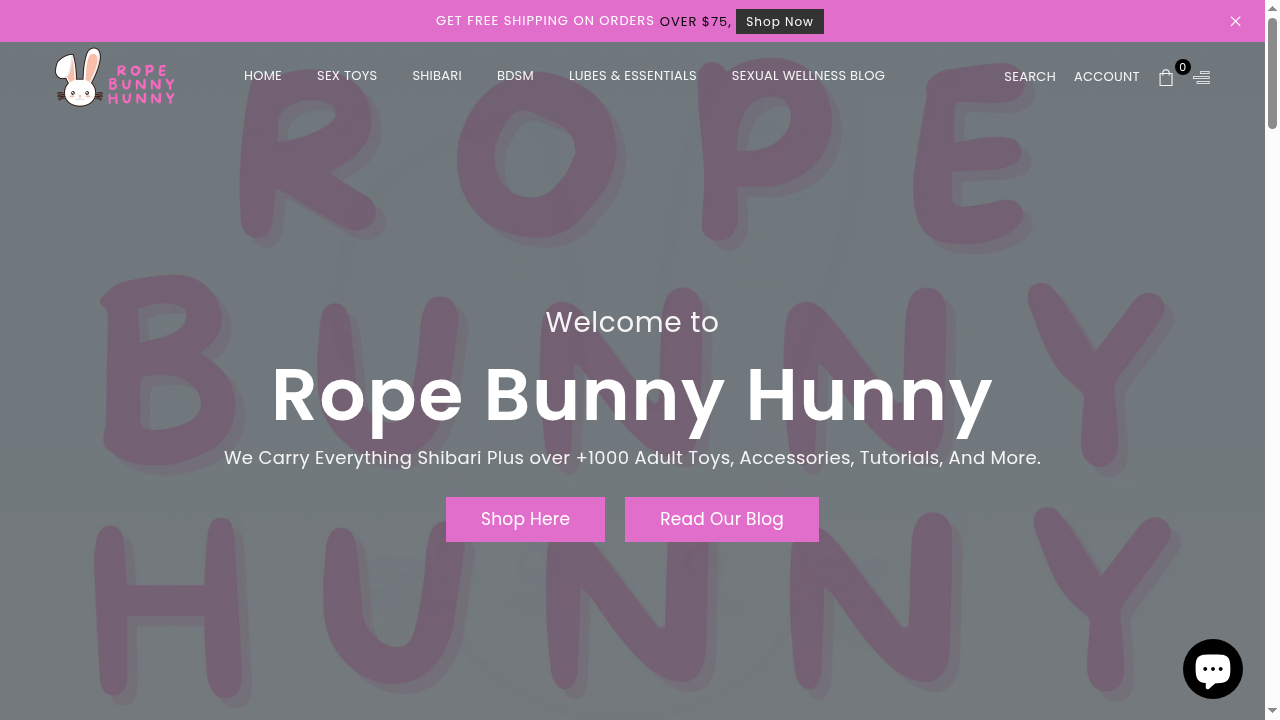Select HOME in the navigation bar

pyautogui.click(x=263, y=75)
